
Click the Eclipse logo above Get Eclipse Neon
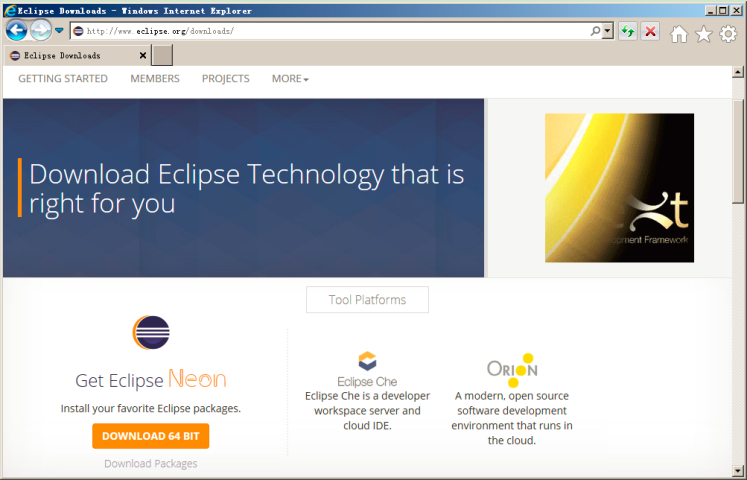[x=151, y=332]
